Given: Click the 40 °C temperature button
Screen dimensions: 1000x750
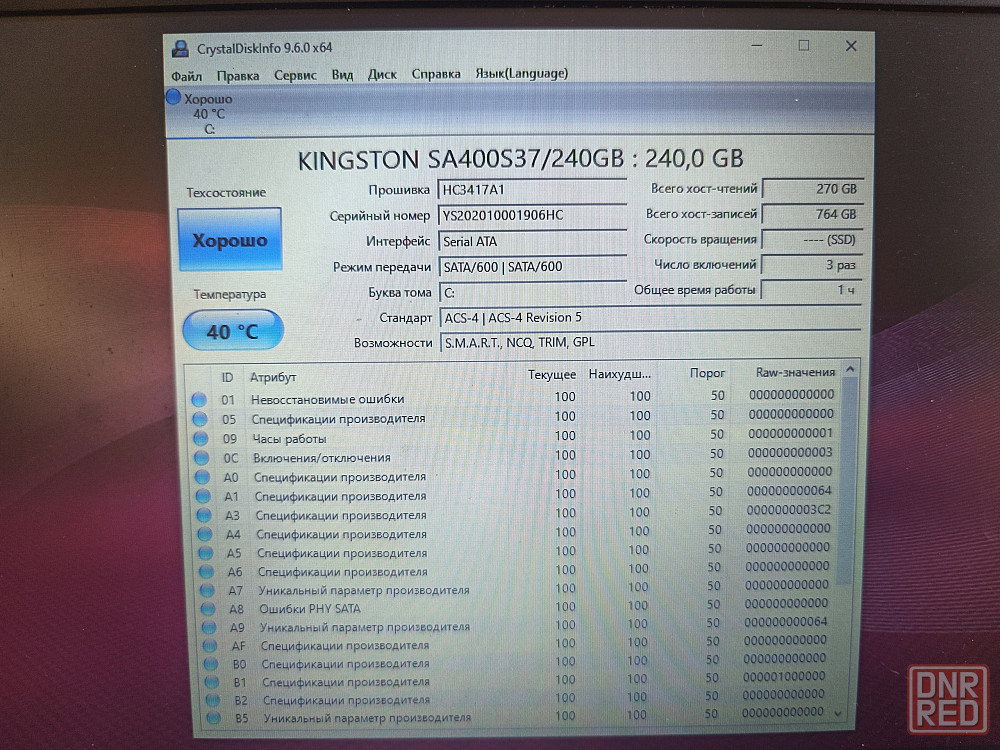Looking at the screenshot, I should click(x=233, y=330).
